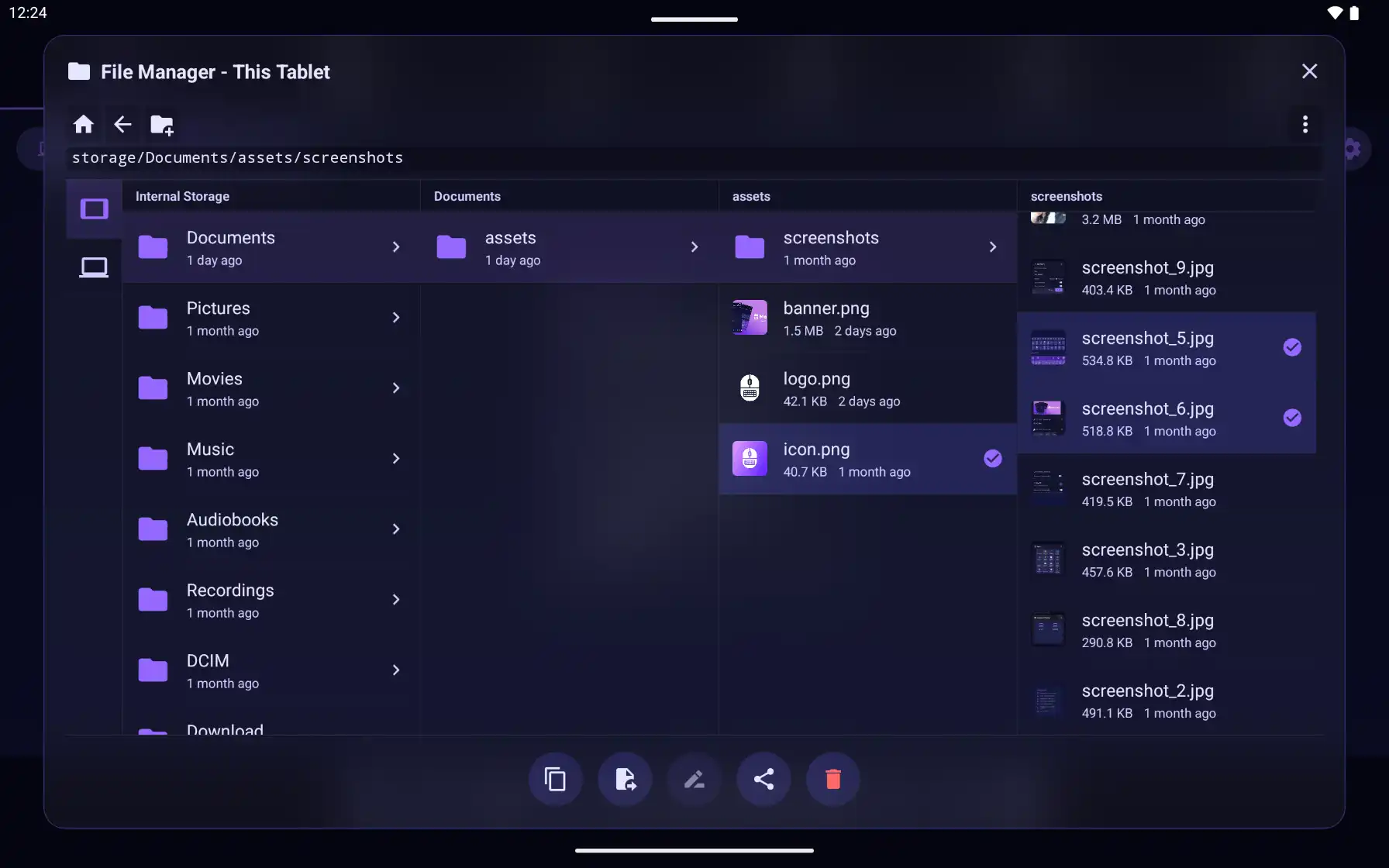Expand Pictures folder chevron

(x=396, y=318)
